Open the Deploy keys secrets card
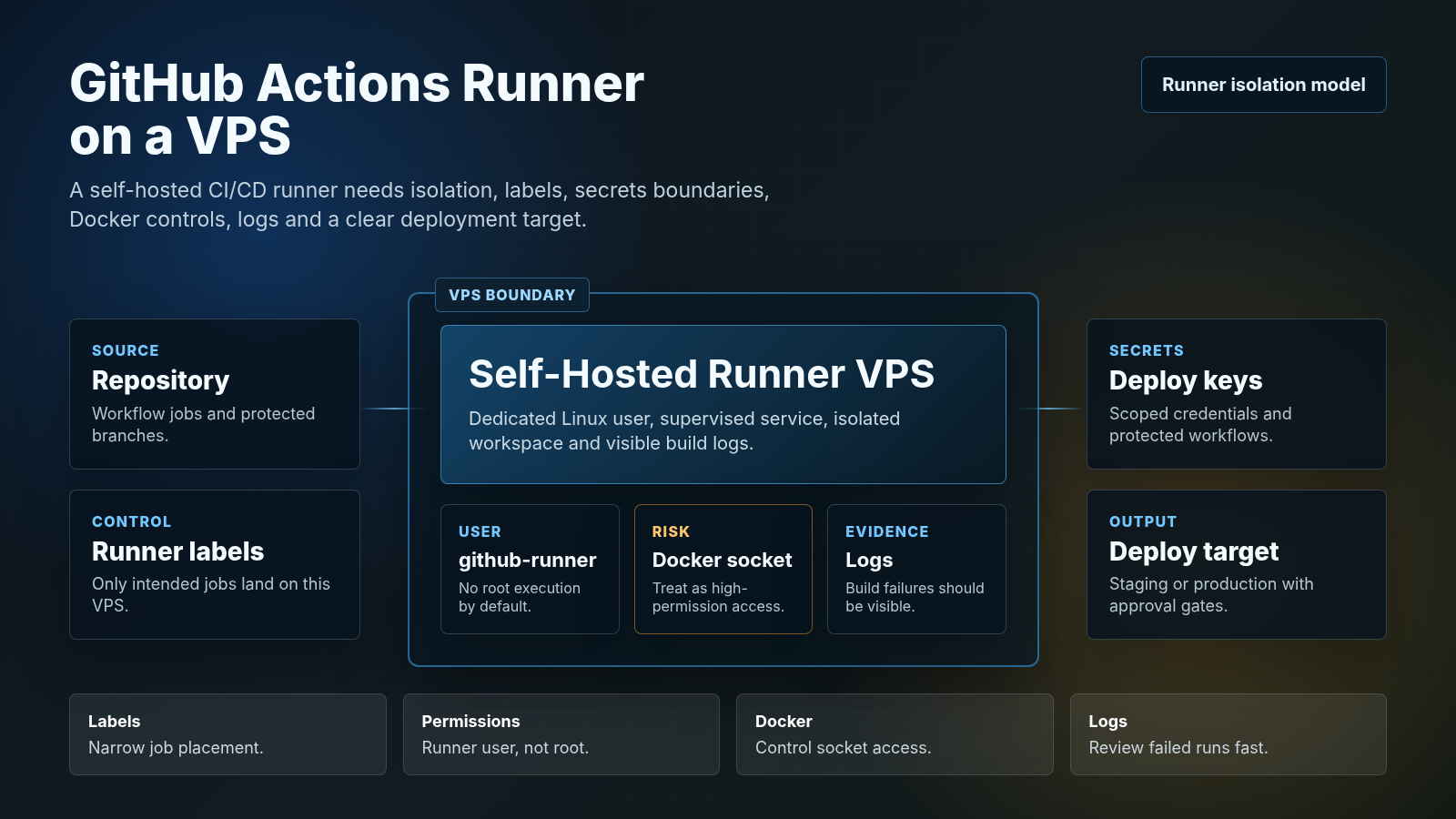Image resolution: width=1456 pixels, height=819 pixels. click(1237, 394)
